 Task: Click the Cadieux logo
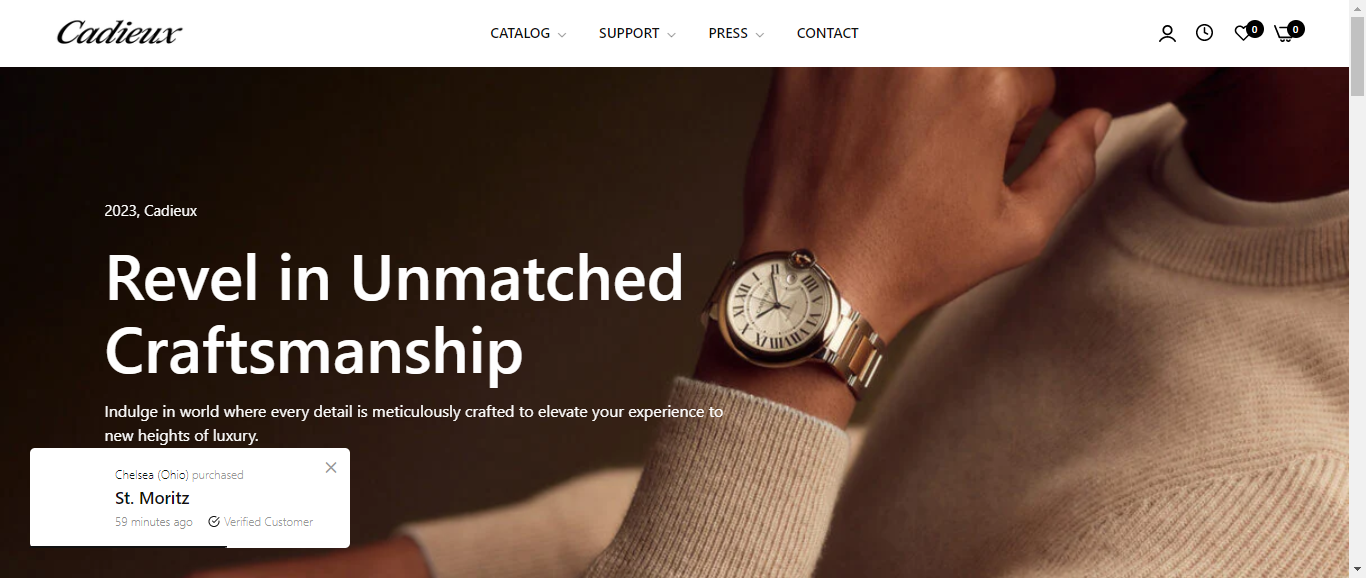pyautogui.click(x=119, y=33)
